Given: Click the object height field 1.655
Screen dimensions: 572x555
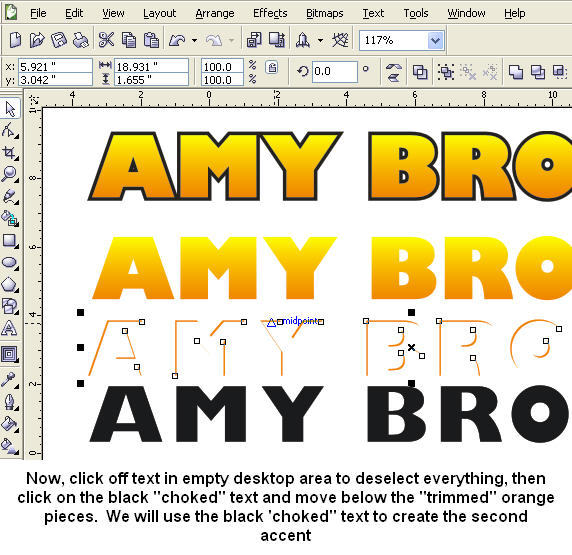Looking at the screenshot, I should tap(151, 79).
